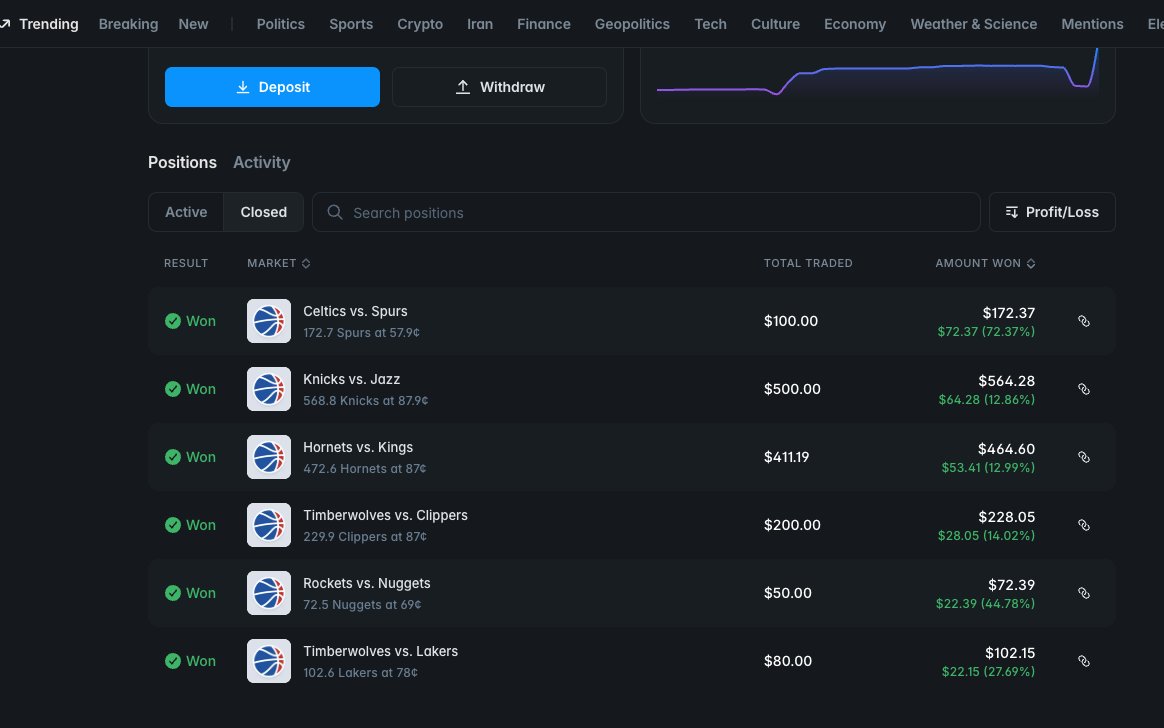The height and width of the screenshot is (728, 1164).
Task: Open the Culture category
Action: 775,24
